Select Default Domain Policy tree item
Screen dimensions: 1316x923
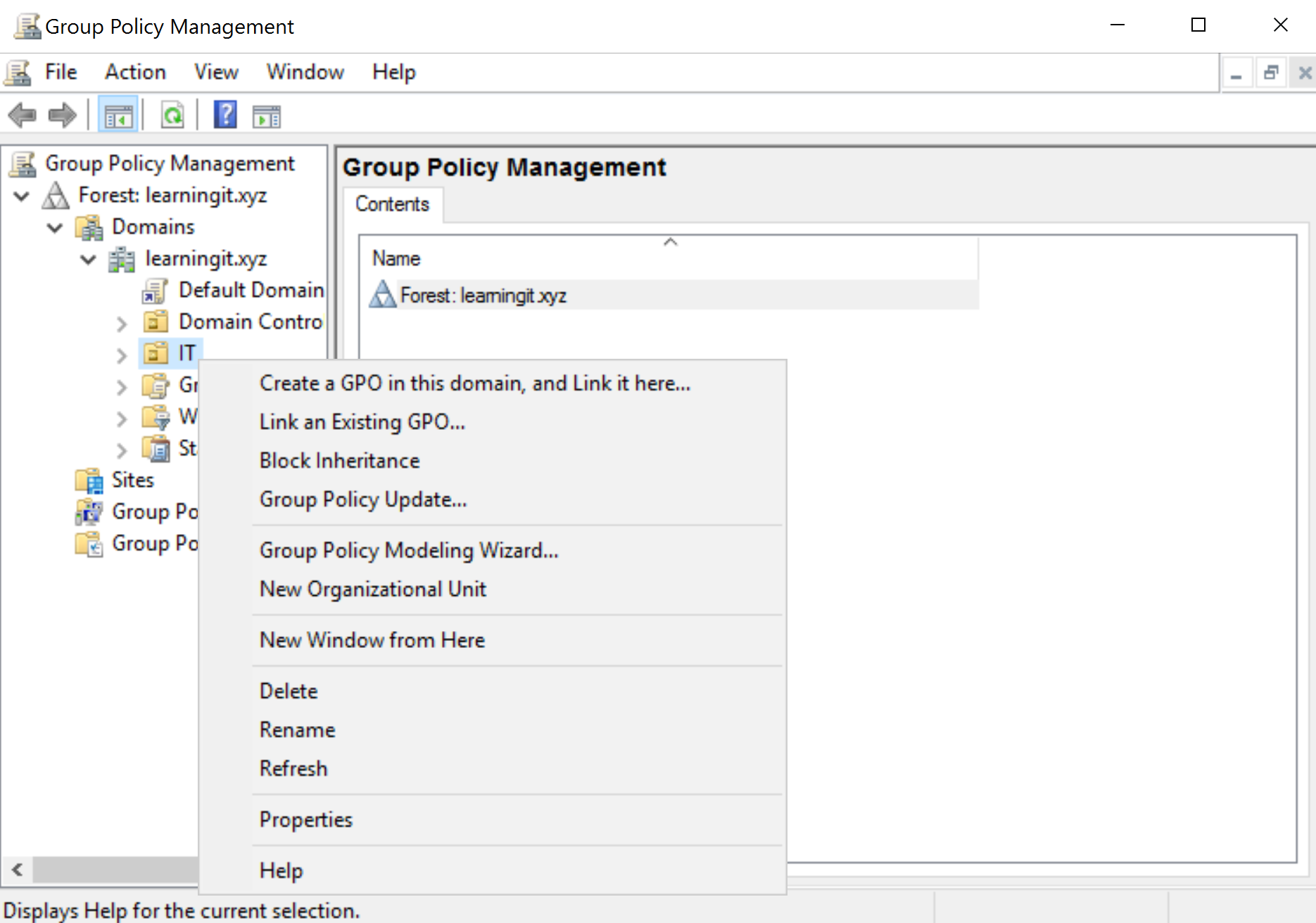tap(251, 290)
